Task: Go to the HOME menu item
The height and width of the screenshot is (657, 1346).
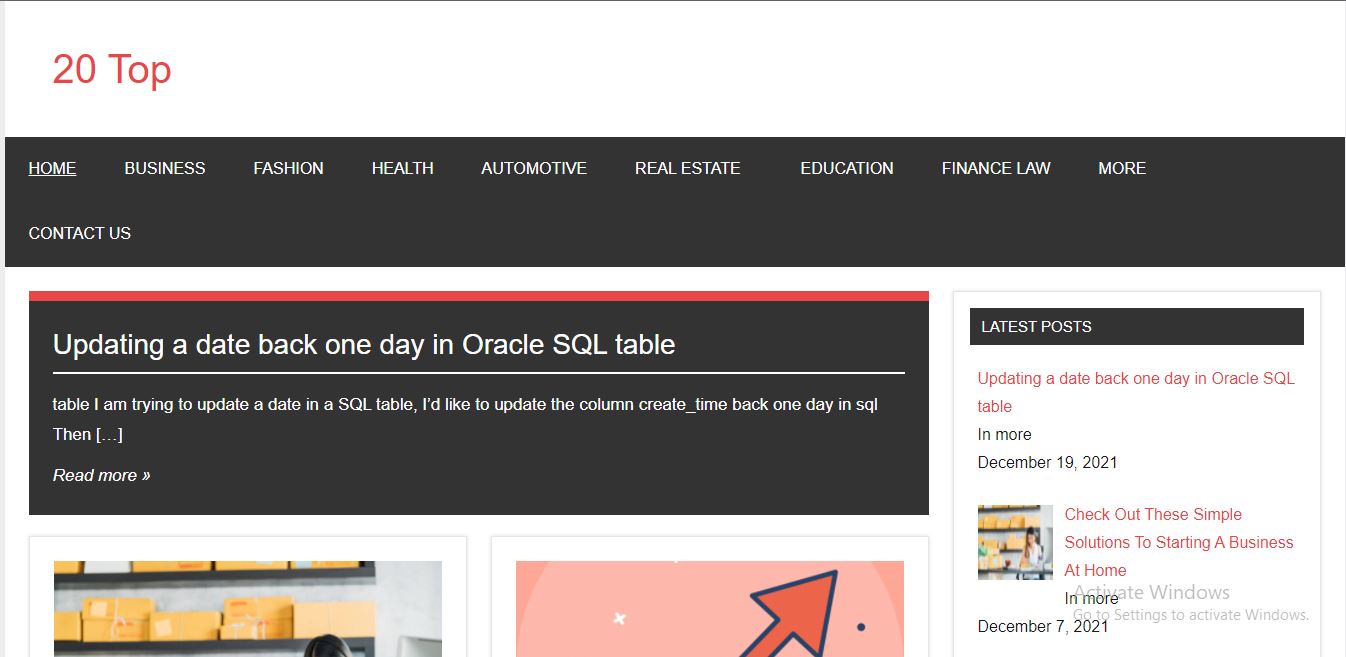Action: tap(52, 168)
